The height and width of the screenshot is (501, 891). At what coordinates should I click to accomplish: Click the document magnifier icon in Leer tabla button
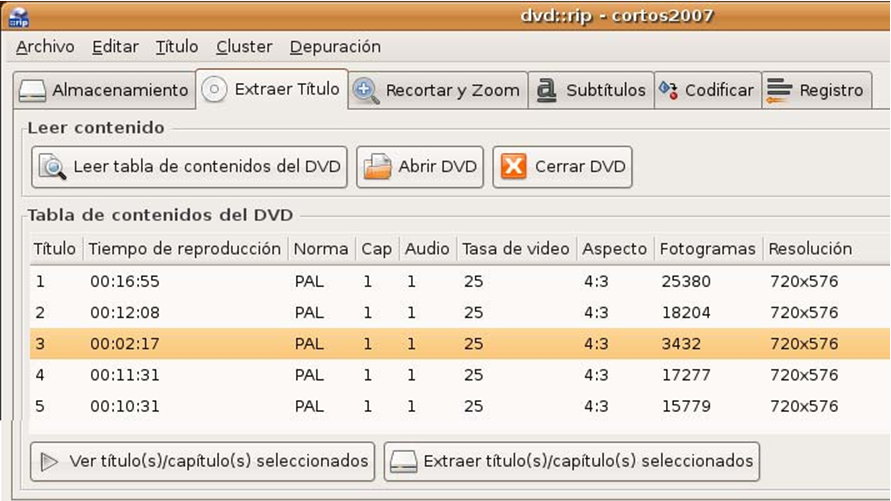pyautogui.click(x=52, y=167)
